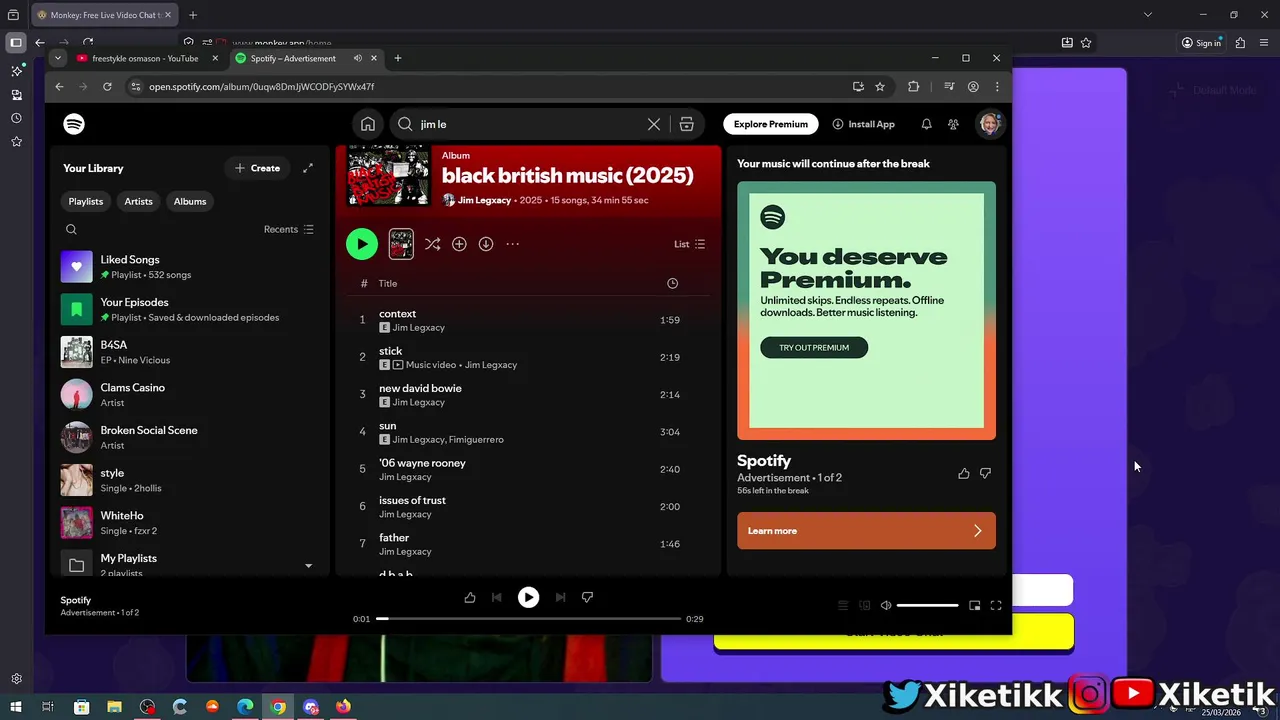Open the B4SA EP in library
The height and width of the screenshot is (720, 1280).
pos(188,352)
